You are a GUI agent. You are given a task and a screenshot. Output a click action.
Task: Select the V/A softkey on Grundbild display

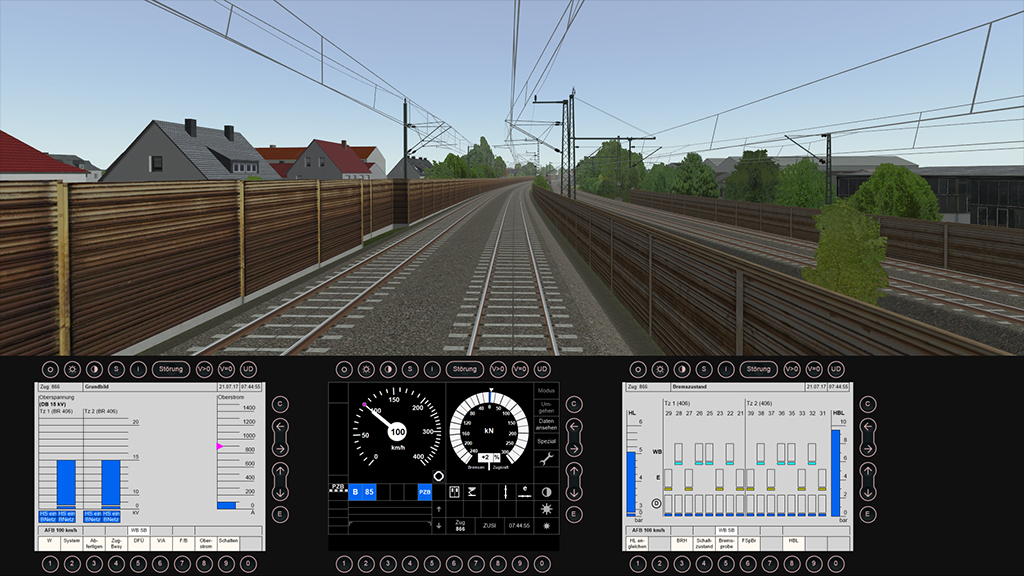click(x=161, y=543)
